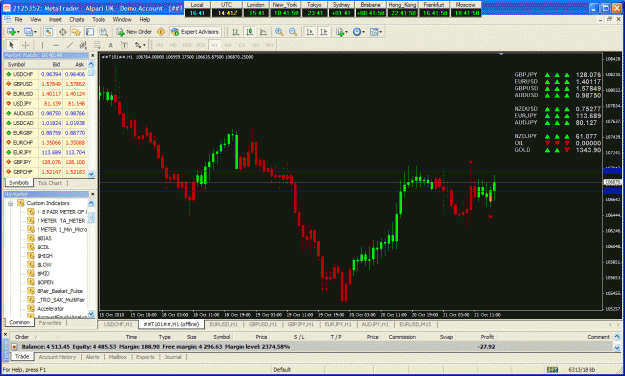Select the vertical line drawing tool
This screenshot has width=625, height=376.
click(x=42, y=45)
